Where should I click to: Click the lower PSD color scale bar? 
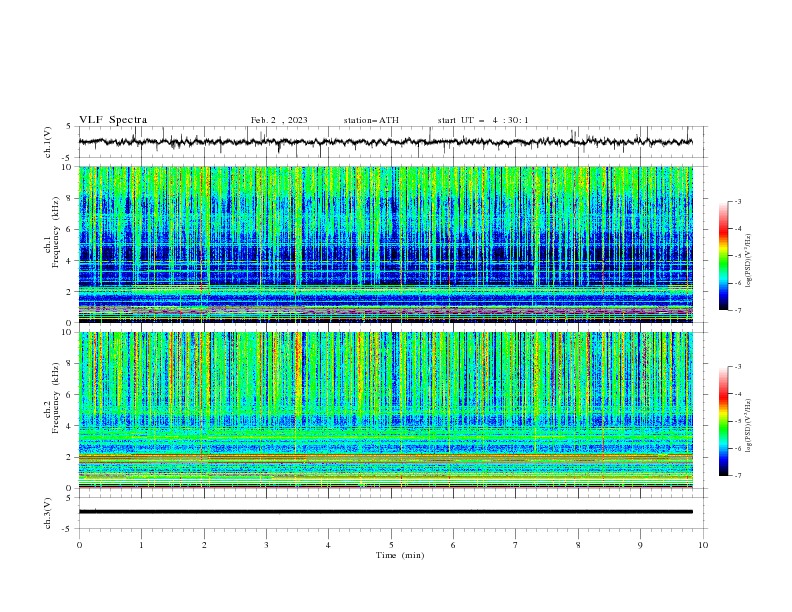click(723, 421)
